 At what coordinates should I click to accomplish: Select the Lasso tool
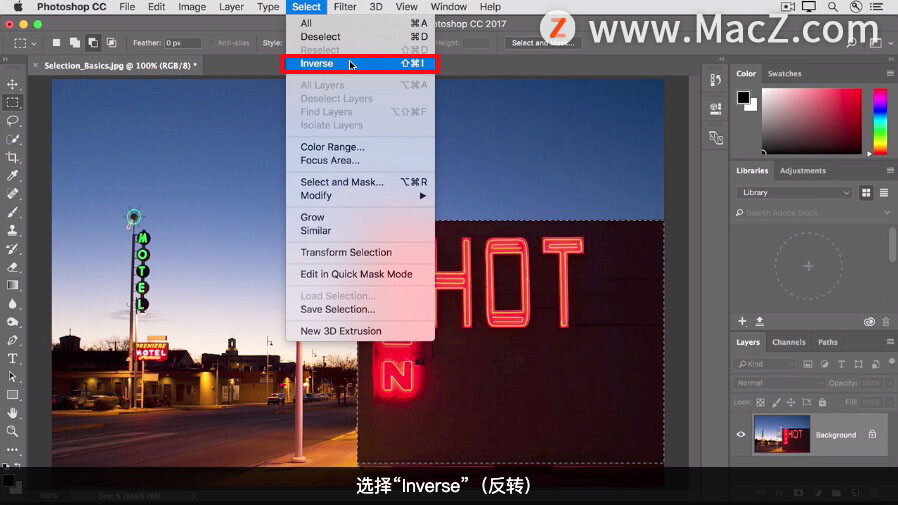(x=12, y=121)
